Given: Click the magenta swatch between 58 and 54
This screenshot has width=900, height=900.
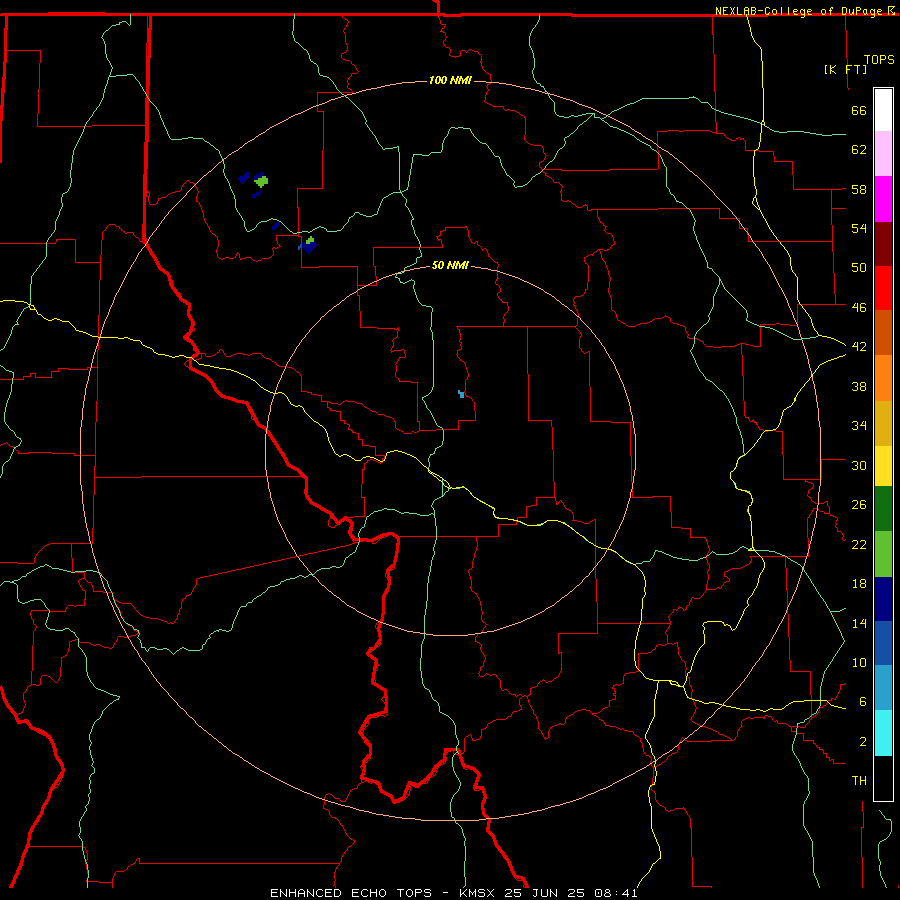Looking at the screenshot, I should tap(883, 199).
